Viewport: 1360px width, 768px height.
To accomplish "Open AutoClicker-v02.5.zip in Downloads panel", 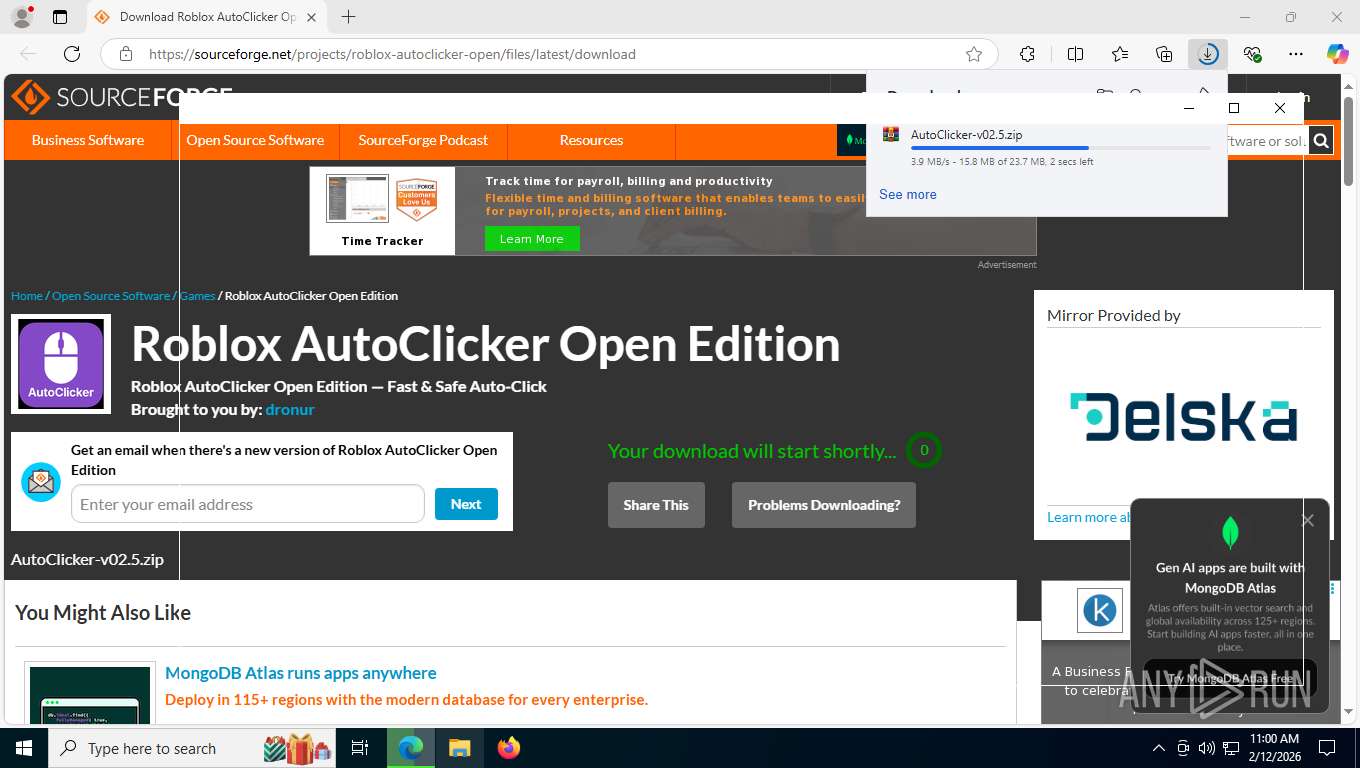I will click(966, 135).
